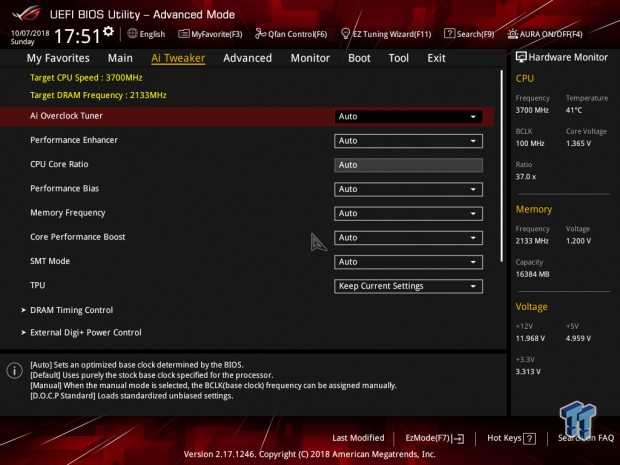620x465 pixels.
Task: Select the CPU Core Ratio label
Action: coord(59,164)
